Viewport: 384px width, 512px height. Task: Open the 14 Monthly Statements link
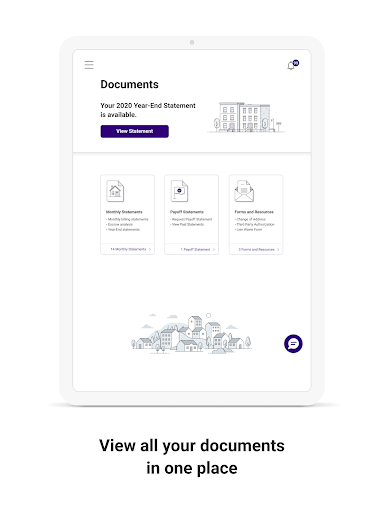(128, 249)
